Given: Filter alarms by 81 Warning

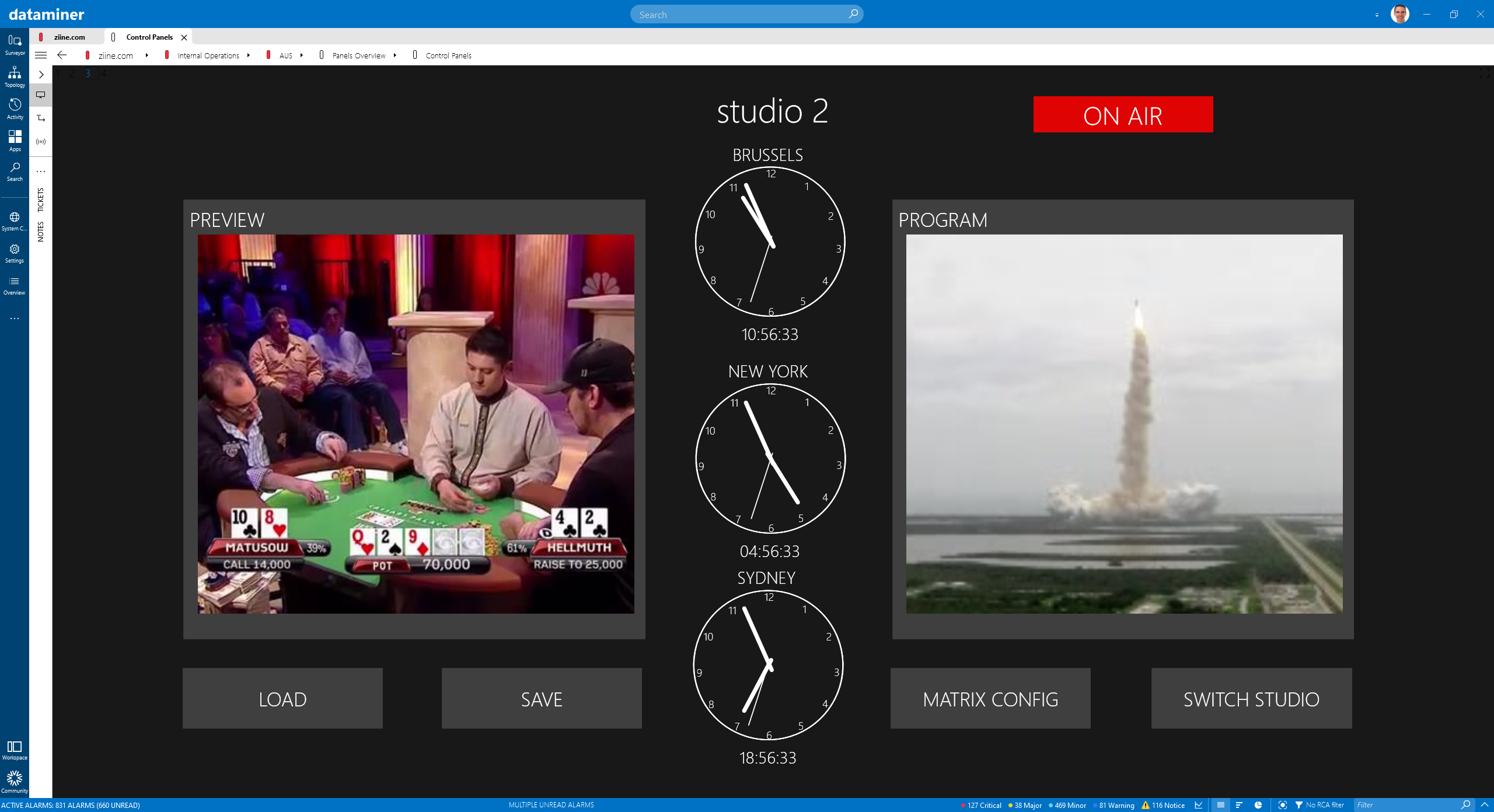Looking at the screenshot, I should pos(1113,805).
